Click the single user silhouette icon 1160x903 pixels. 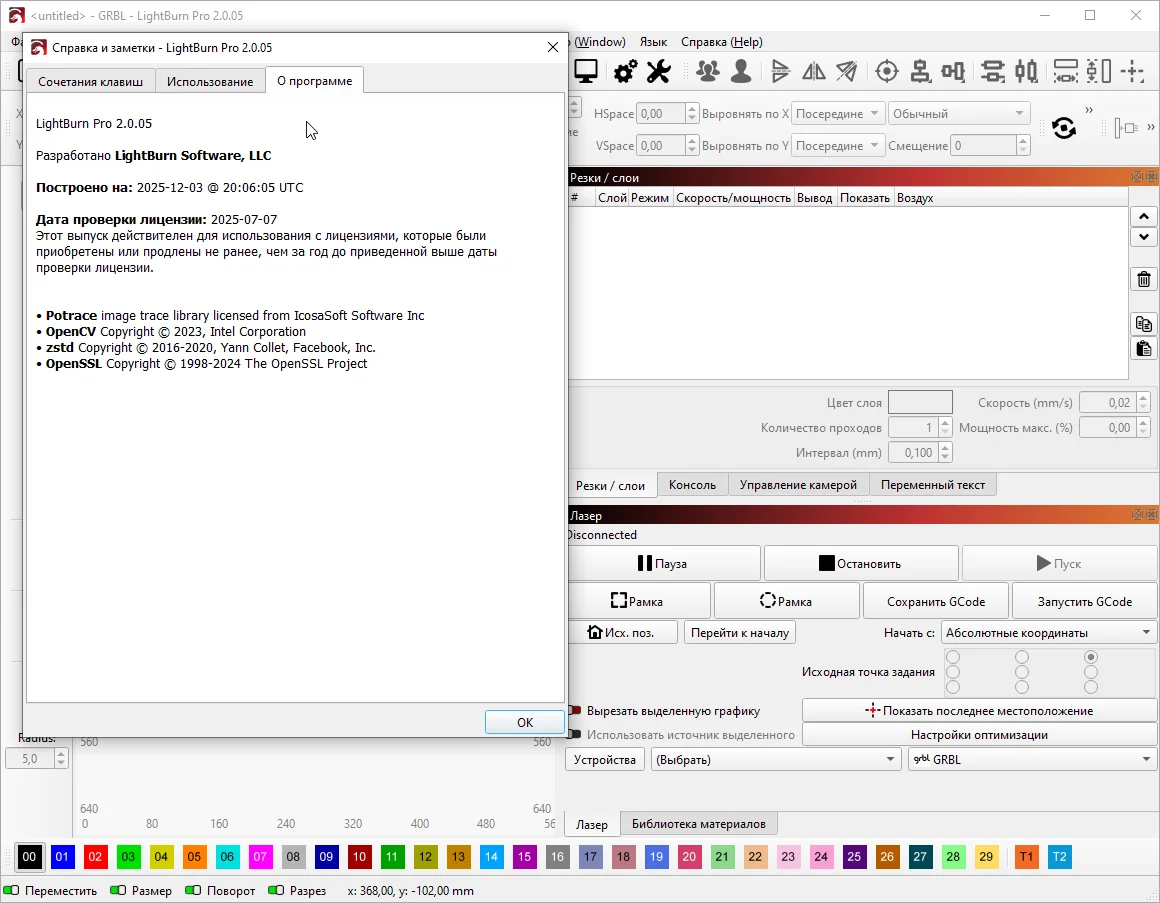pos(741,71)
